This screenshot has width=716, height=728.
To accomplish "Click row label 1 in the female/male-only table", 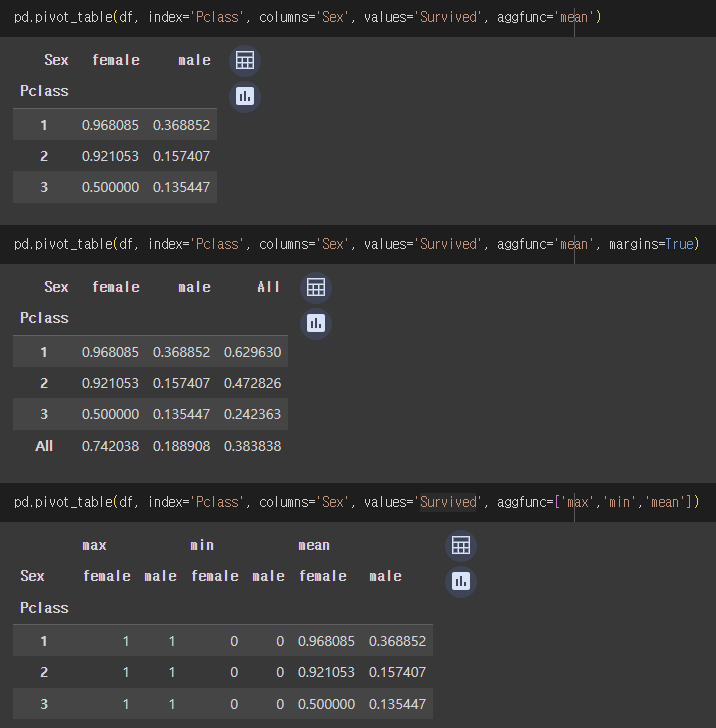I will point(44,125).
